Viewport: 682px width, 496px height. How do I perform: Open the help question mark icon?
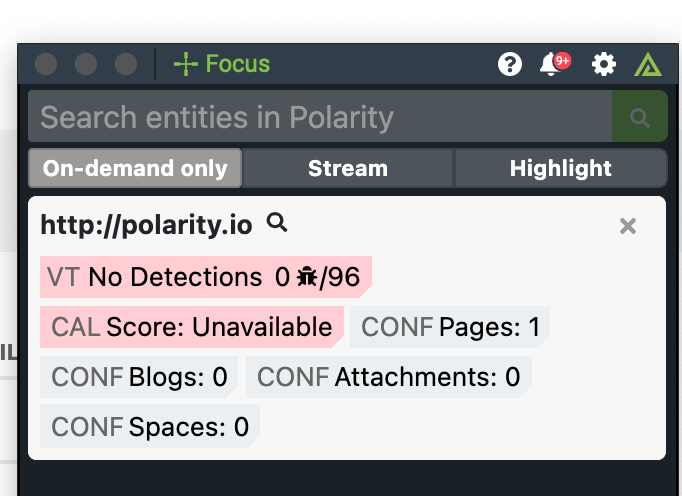click(x=510, y=64)
